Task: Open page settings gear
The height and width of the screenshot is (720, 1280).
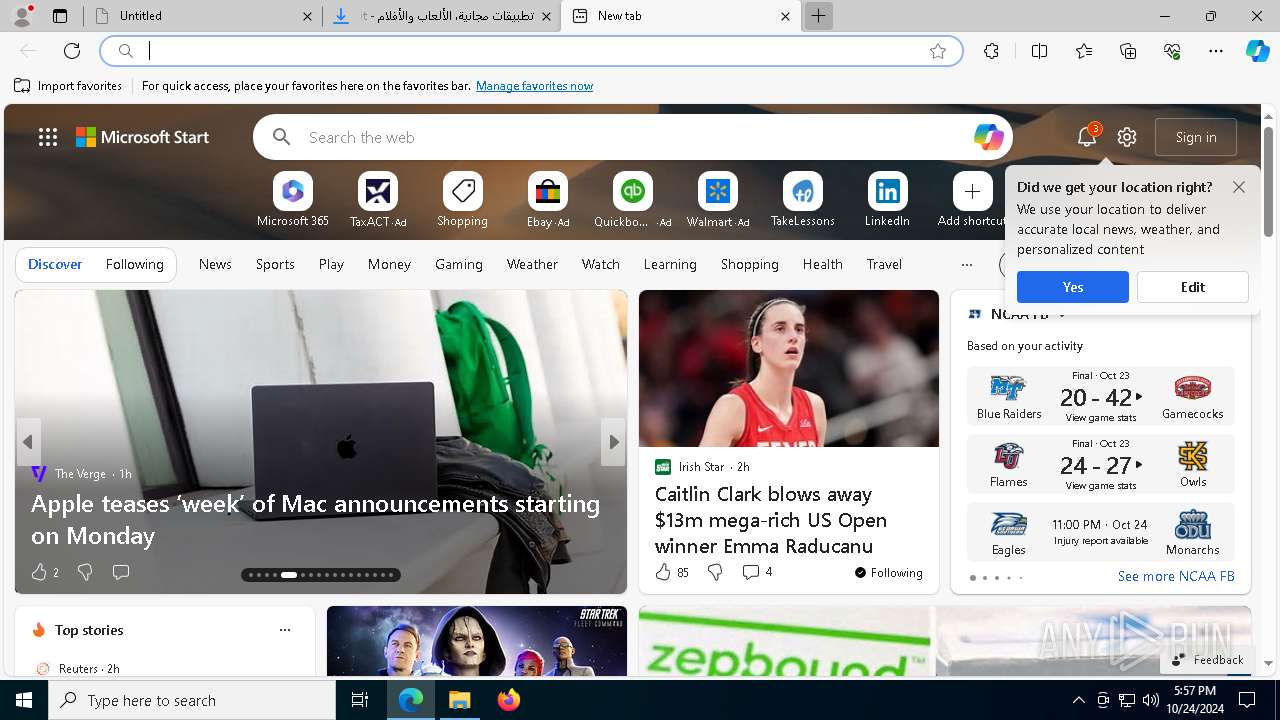Action: click(x=1127, y=137)
